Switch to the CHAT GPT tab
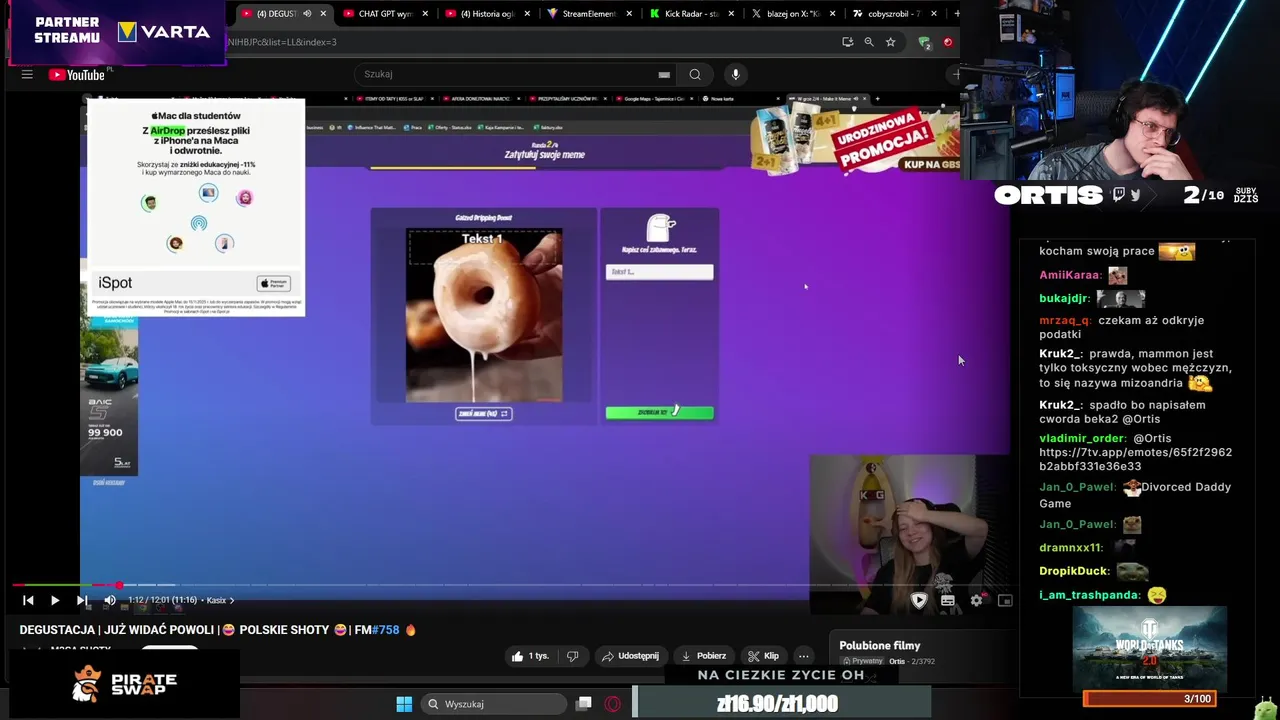 pos(385,14)
